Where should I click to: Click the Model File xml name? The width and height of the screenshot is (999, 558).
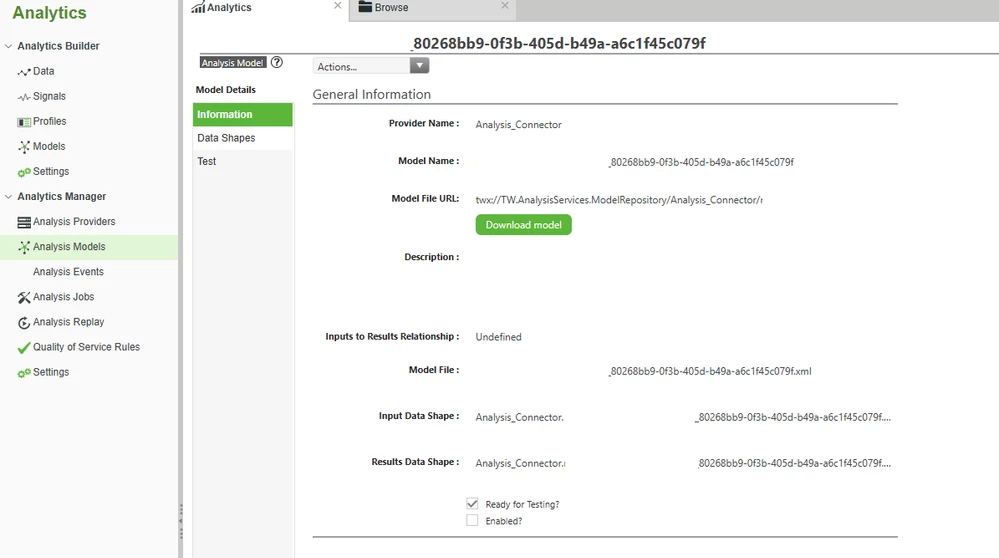tap(710, 371)
